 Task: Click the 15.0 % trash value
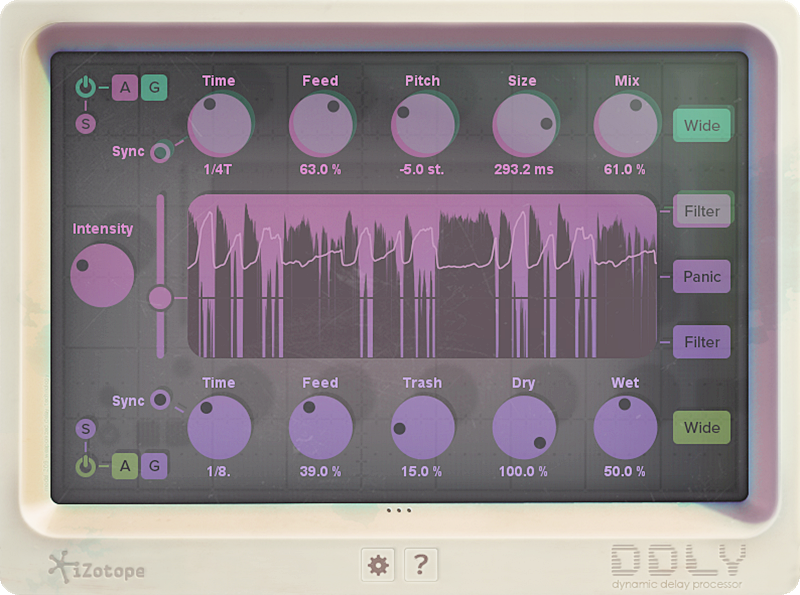tap(421, 472)
